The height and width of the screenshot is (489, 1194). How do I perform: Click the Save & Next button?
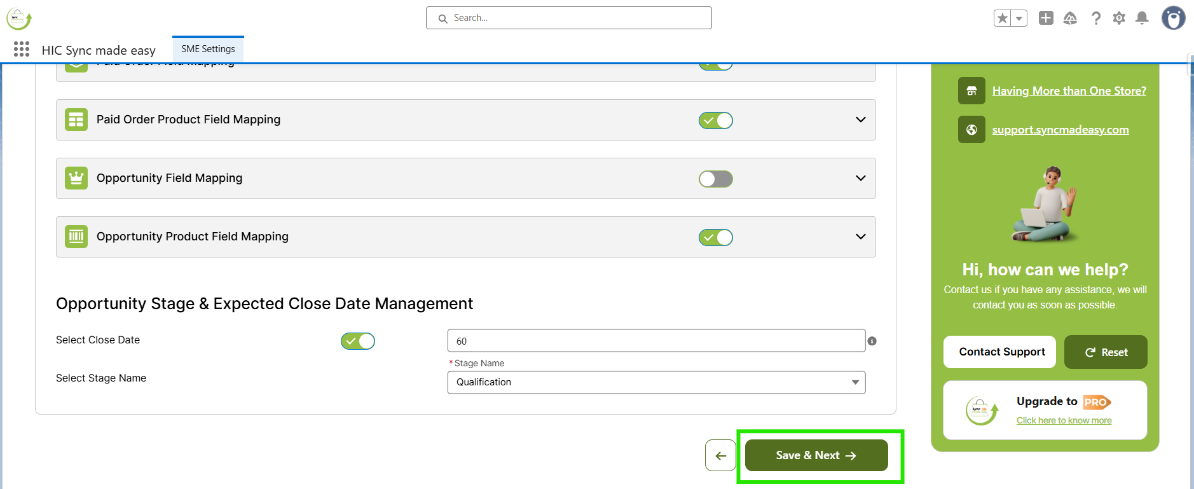point(816,455)
